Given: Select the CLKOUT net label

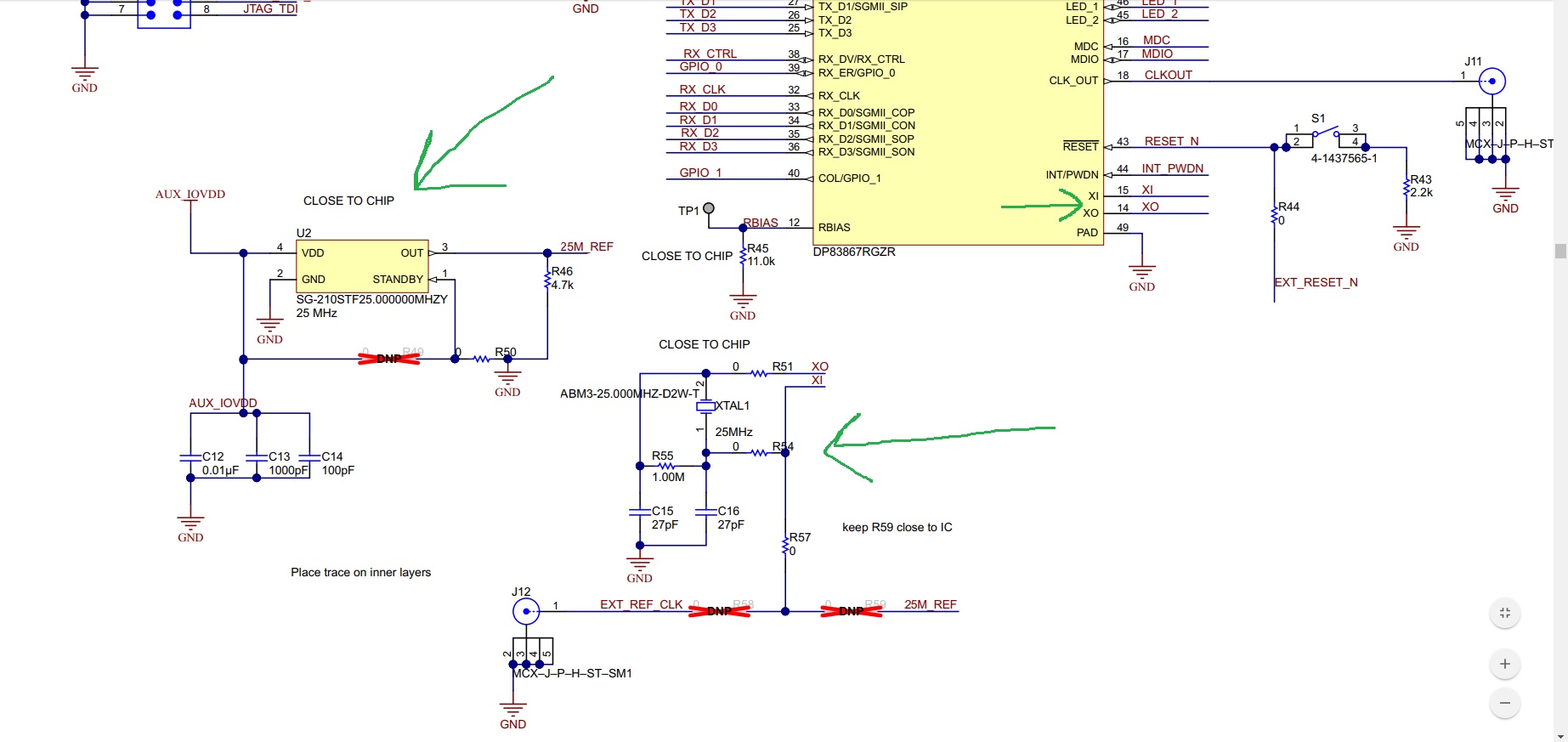Looking at the screenshot, I should [x=1168, y=75].
